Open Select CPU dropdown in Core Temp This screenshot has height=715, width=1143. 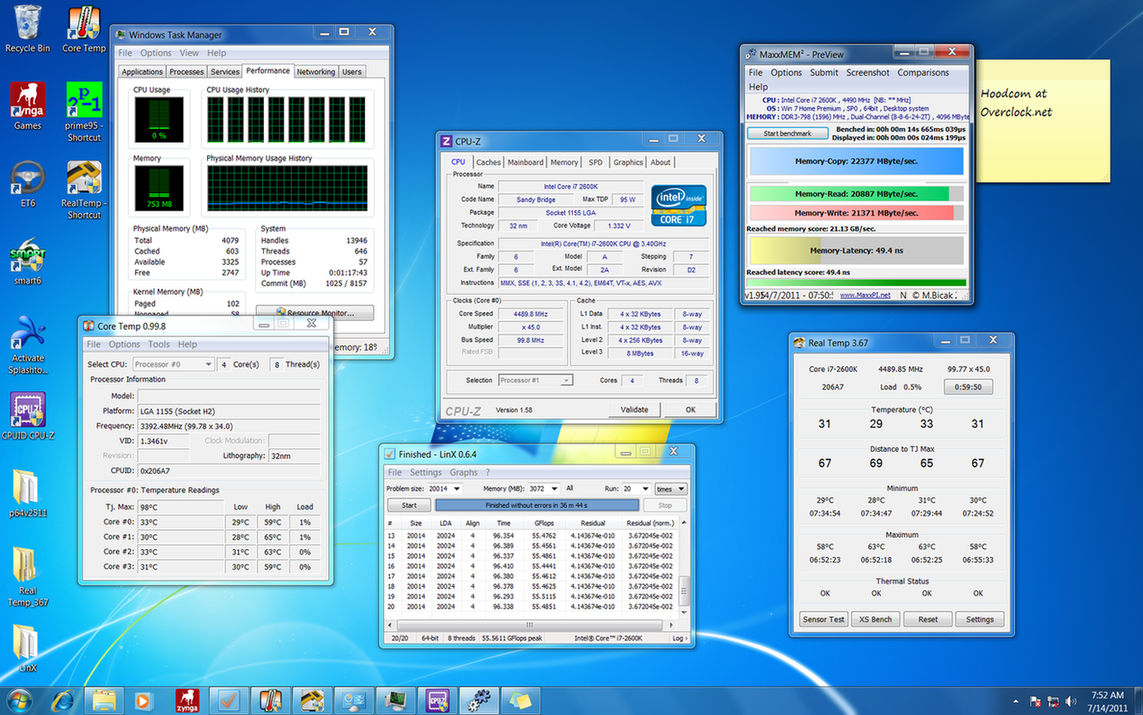[173, 364]
